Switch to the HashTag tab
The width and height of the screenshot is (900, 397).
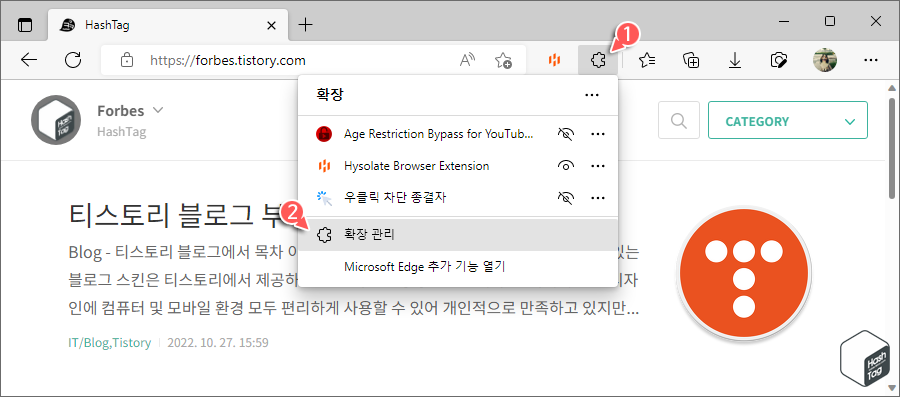(x=169, y=25)
